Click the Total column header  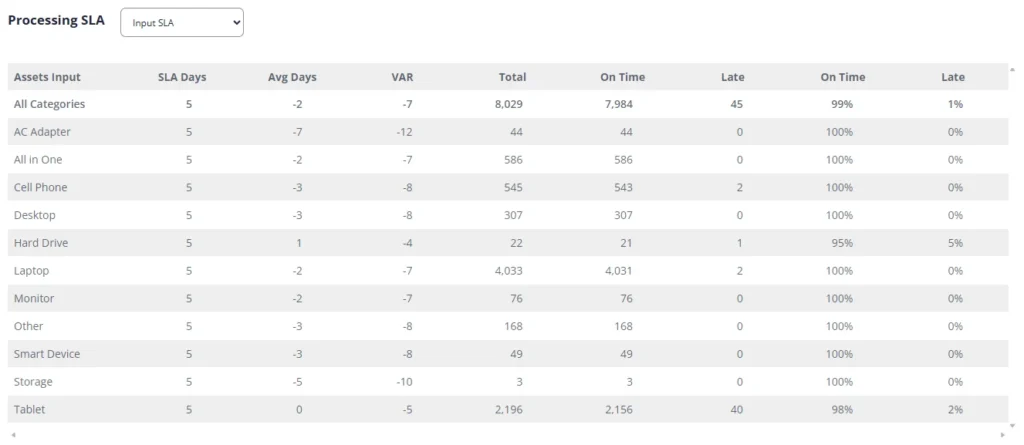(x=513, y=77)
